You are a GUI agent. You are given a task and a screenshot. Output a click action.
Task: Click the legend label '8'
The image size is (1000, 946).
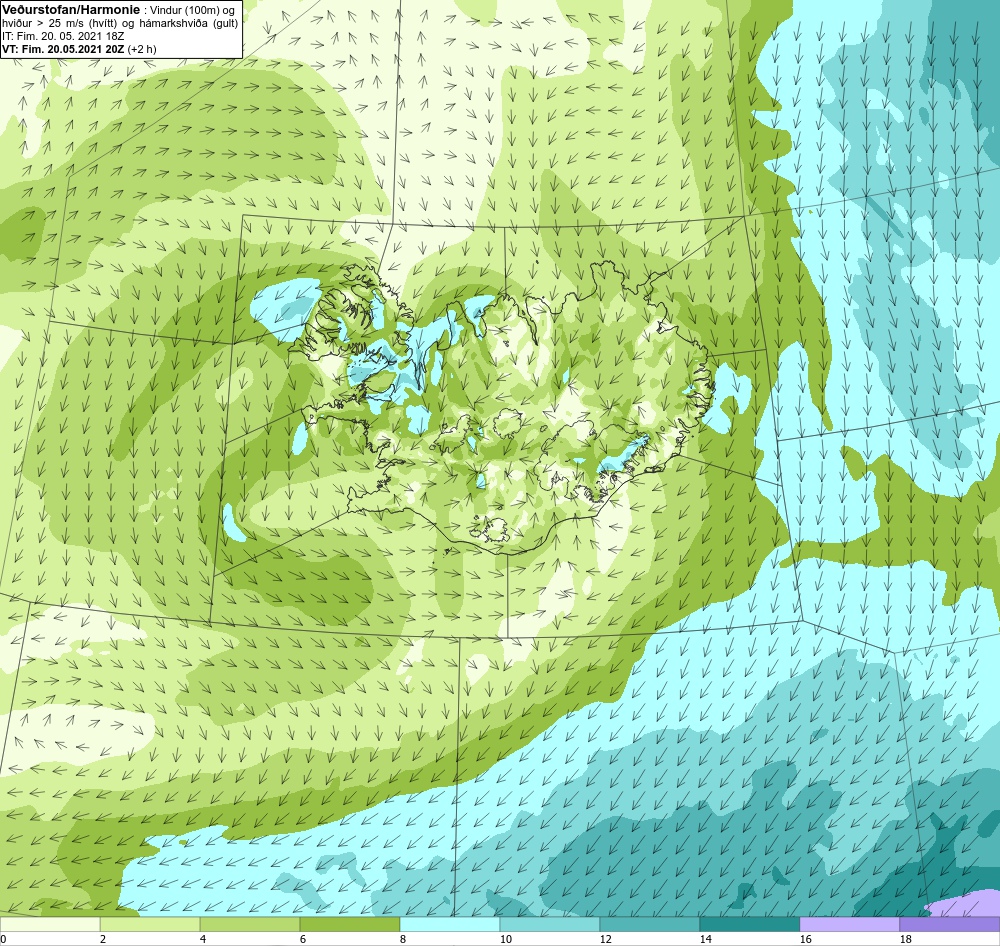pos(403,939)
